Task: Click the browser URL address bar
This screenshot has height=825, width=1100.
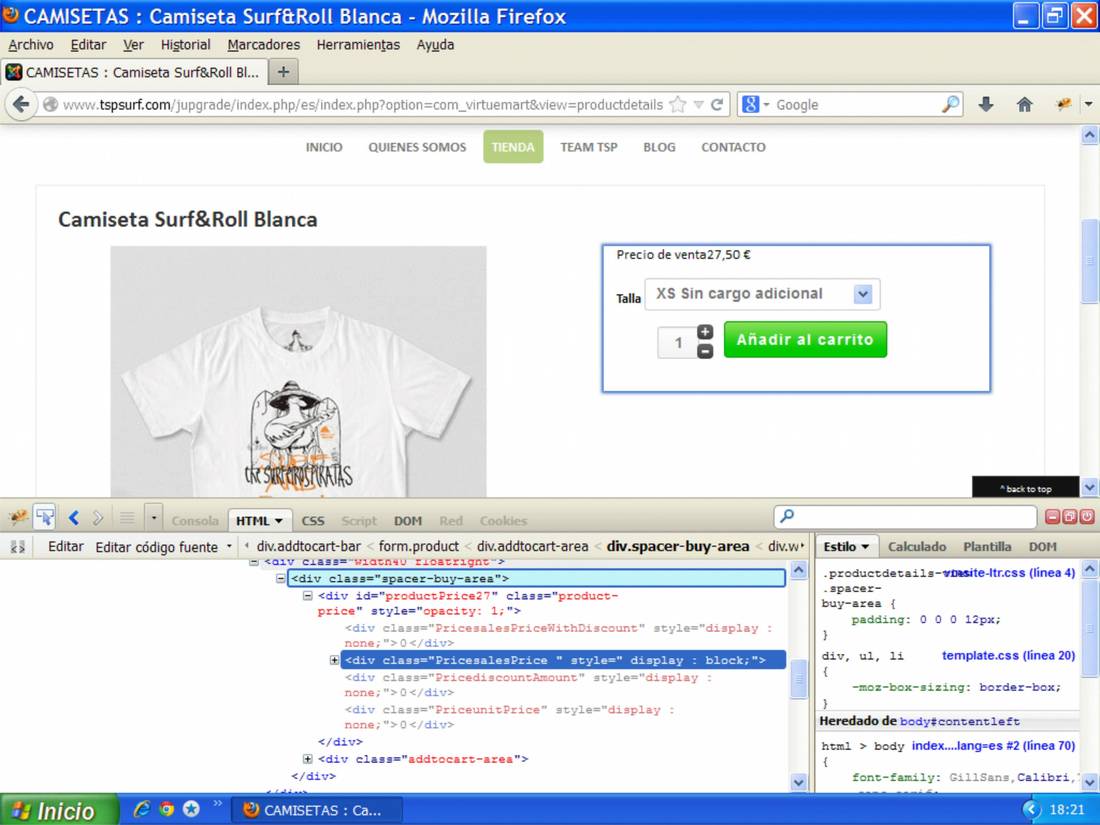Action: [362, 105]
